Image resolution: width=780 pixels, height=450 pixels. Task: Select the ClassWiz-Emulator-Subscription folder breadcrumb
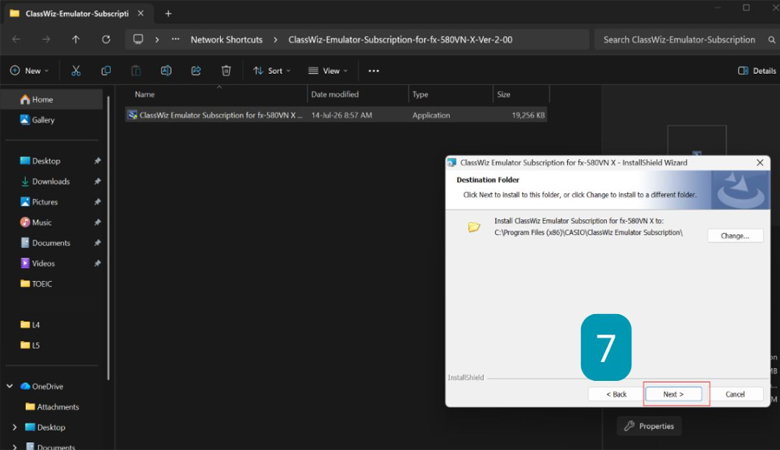(400, 39)
